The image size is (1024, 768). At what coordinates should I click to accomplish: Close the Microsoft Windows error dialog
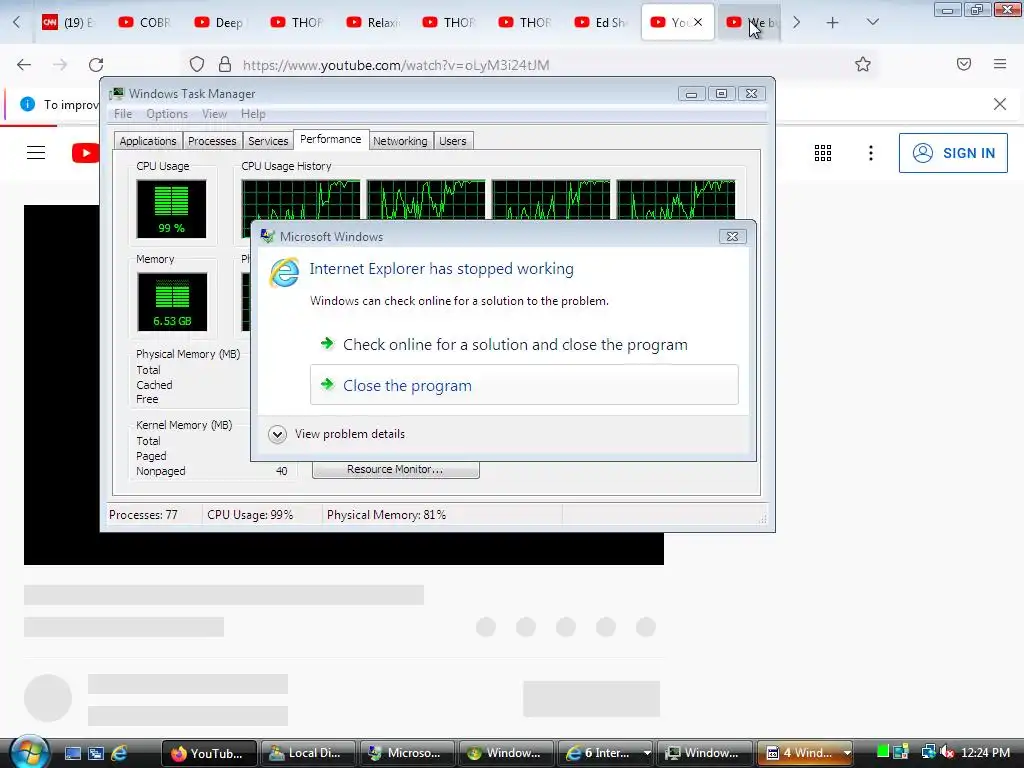[x=733, y=236]
